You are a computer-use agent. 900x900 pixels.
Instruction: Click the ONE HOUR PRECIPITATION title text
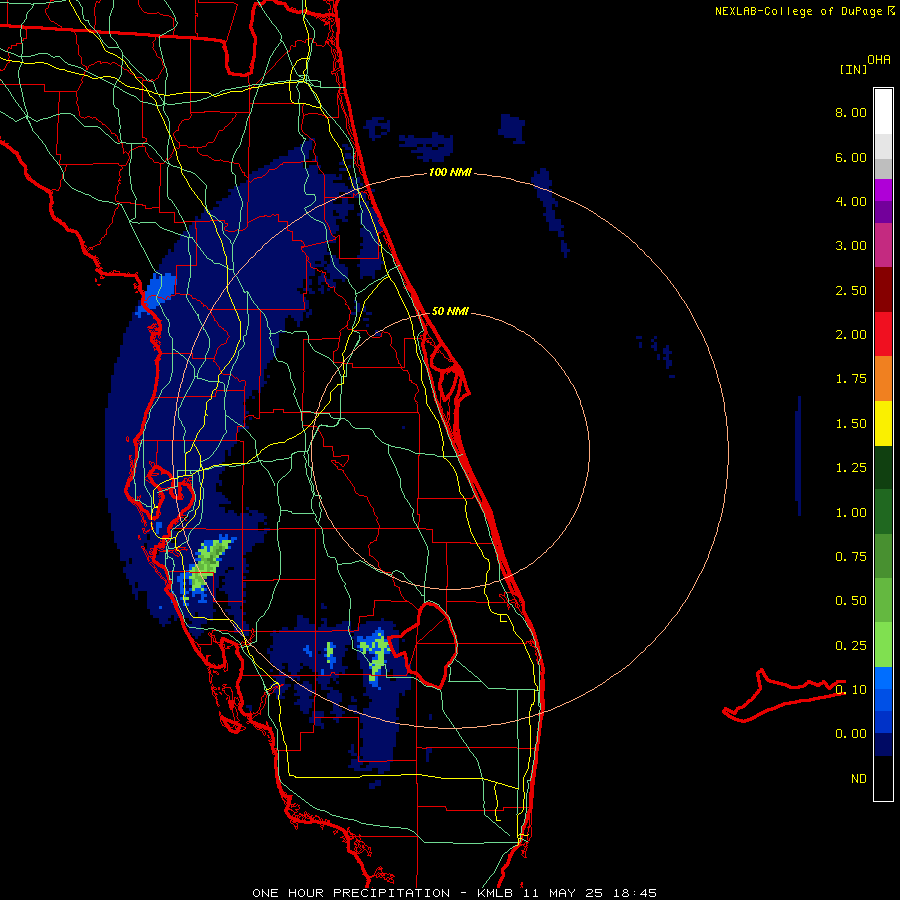pos(351,893)
